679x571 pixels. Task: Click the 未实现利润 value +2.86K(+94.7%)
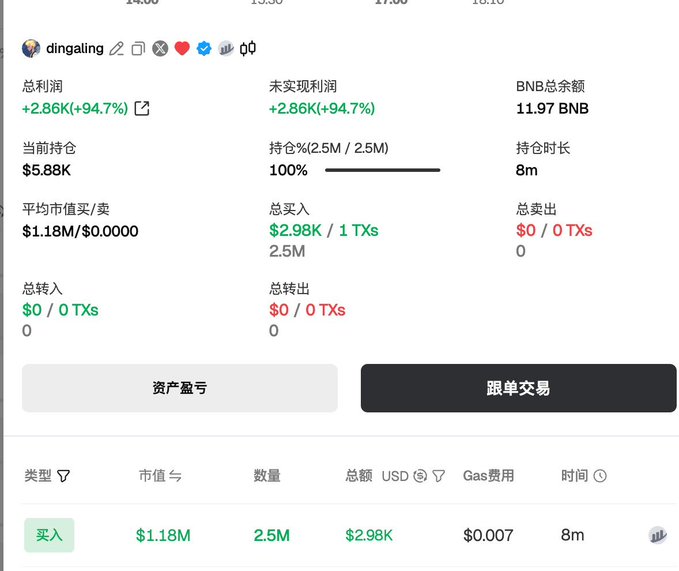pos(322,108)
